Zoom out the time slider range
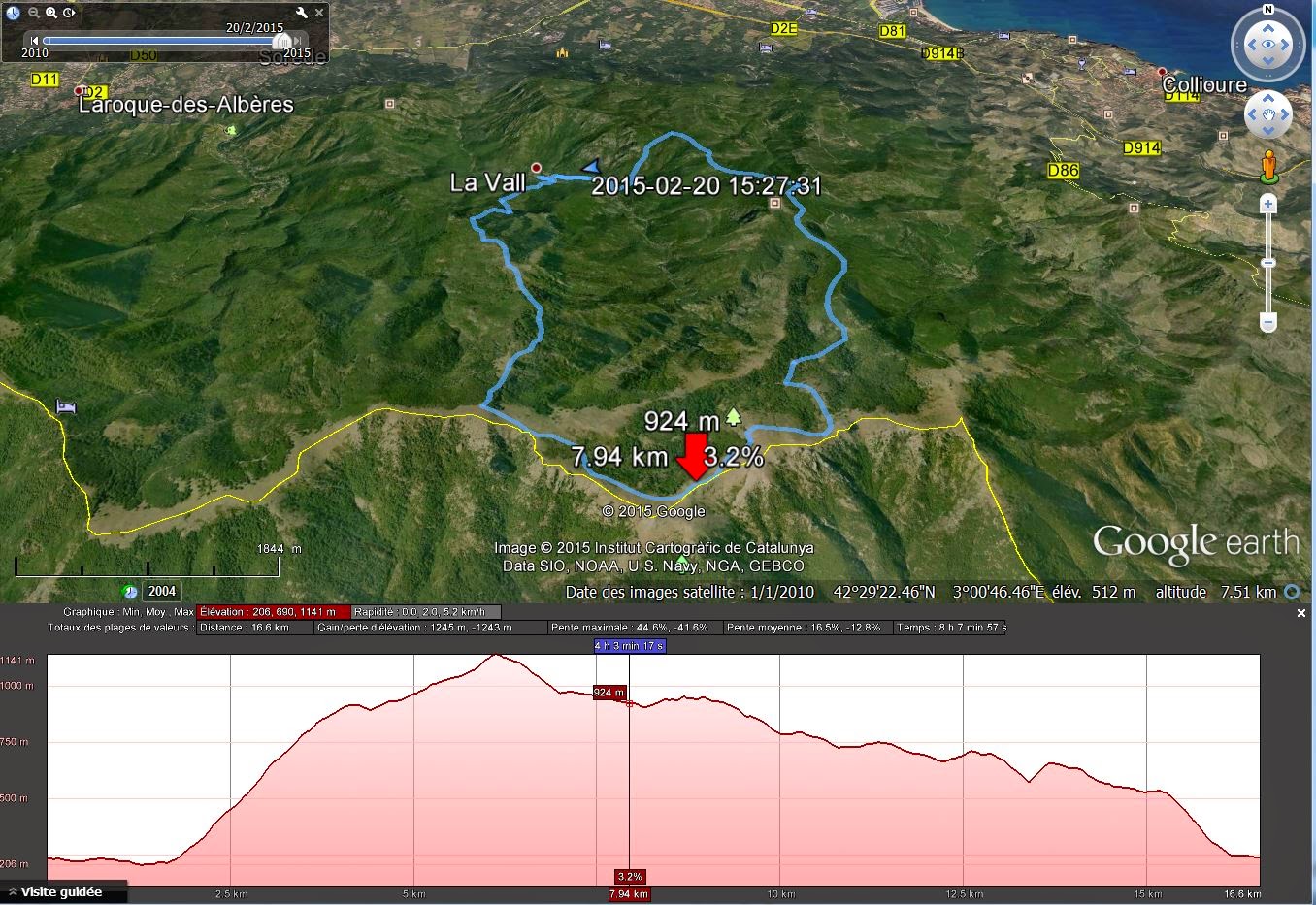Image resolution: width=1316 pixels, height=905 pixels. 33,13
